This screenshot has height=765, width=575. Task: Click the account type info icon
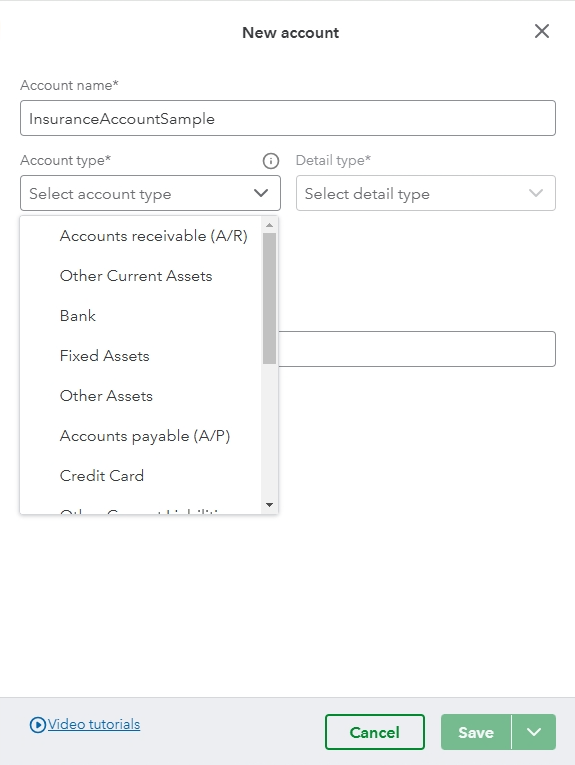tap(271, 161)
